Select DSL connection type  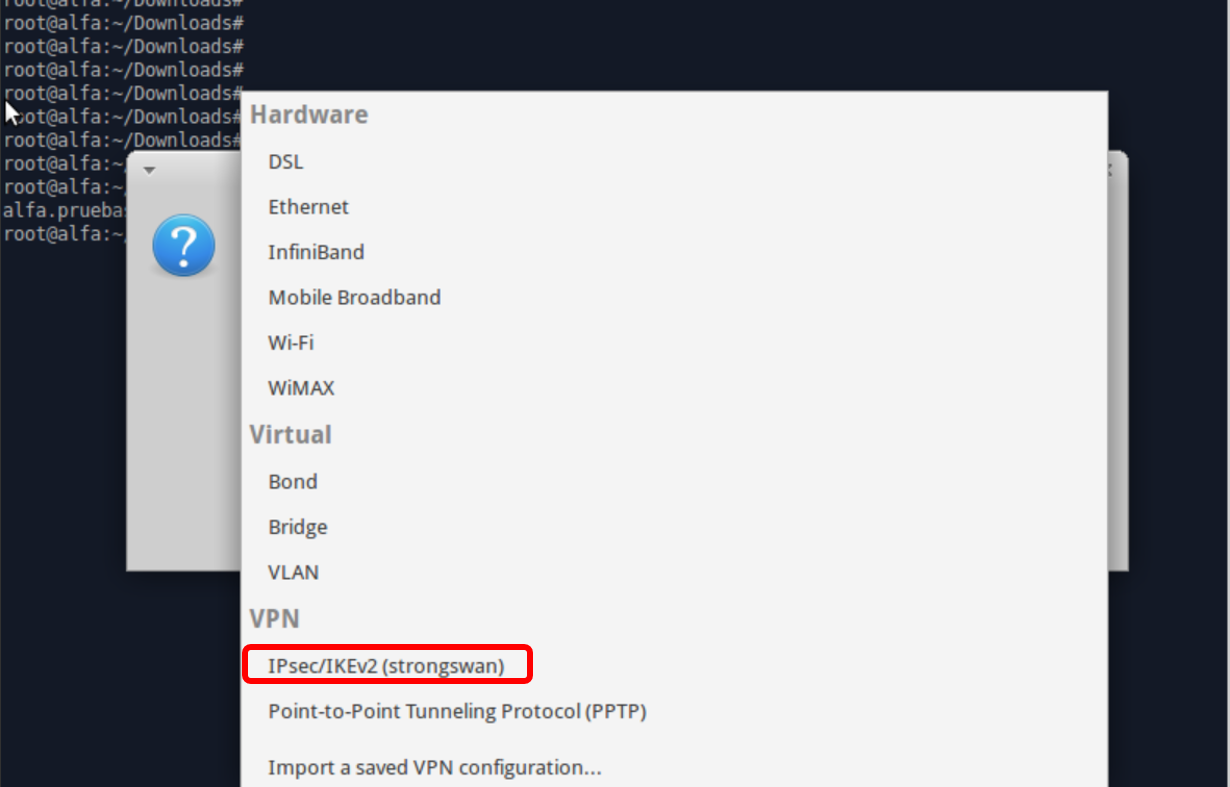[x=675, y=161]
